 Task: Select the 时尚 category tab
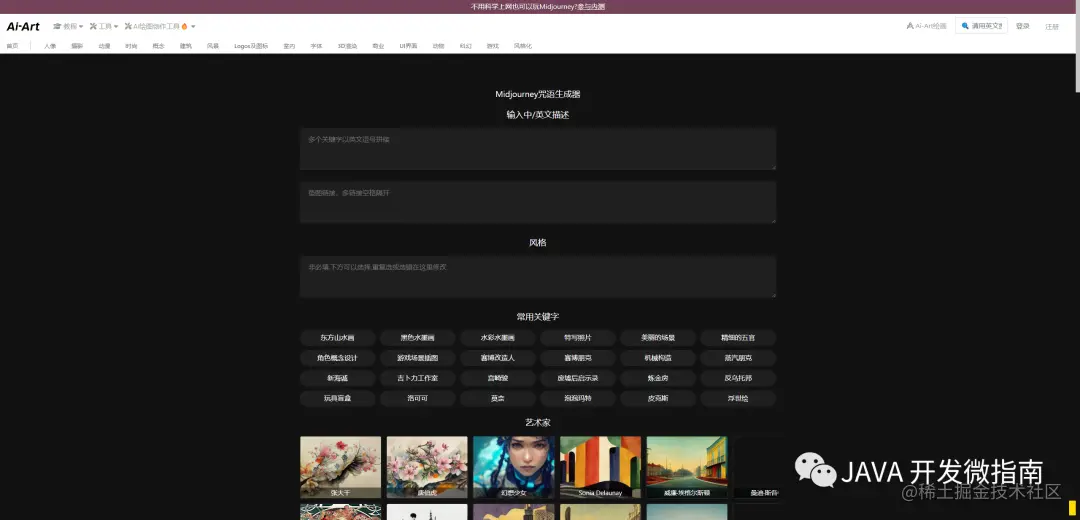(131, 46)
